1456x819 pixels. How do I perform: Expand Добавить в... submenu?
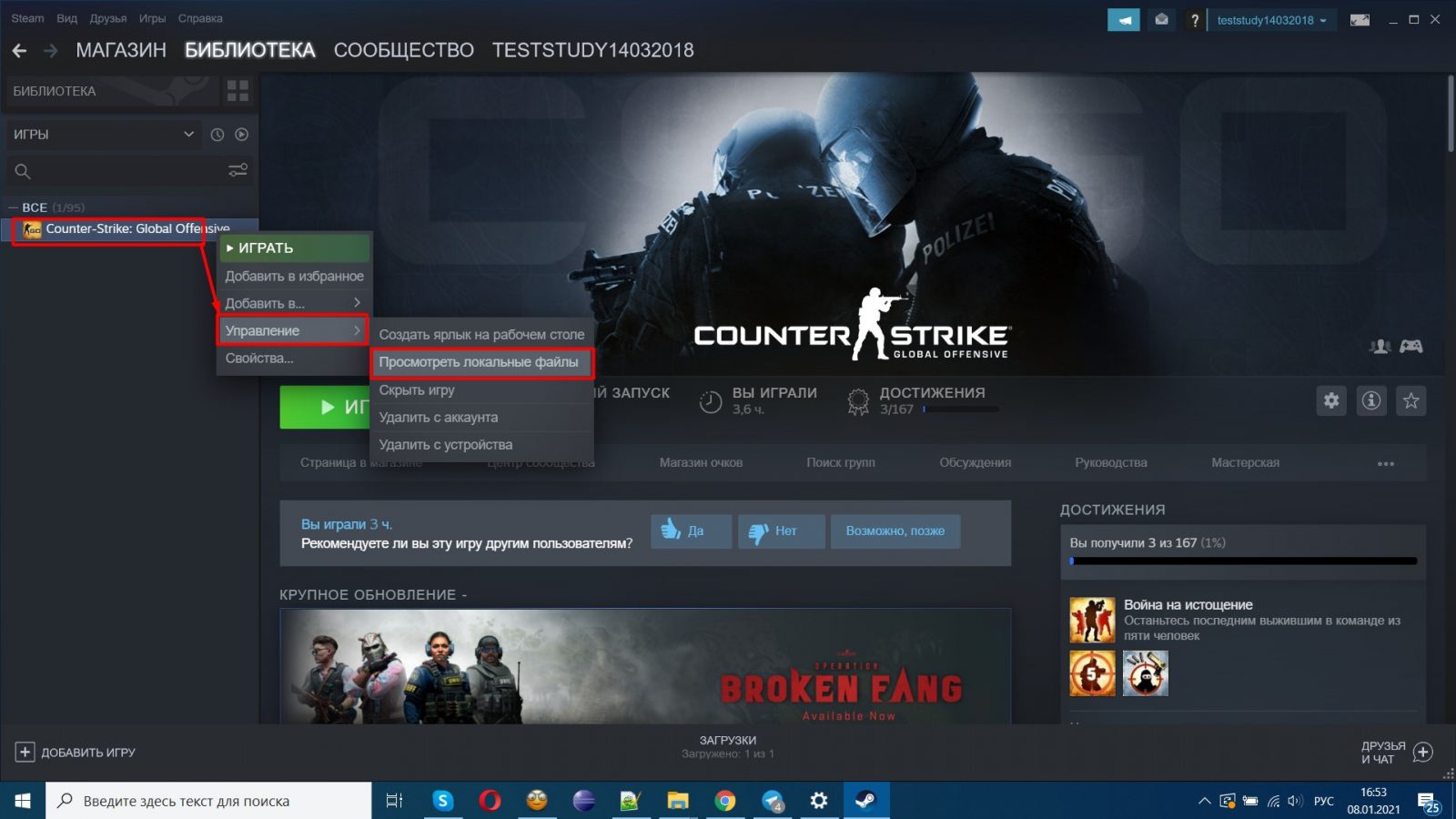(294, 303)
